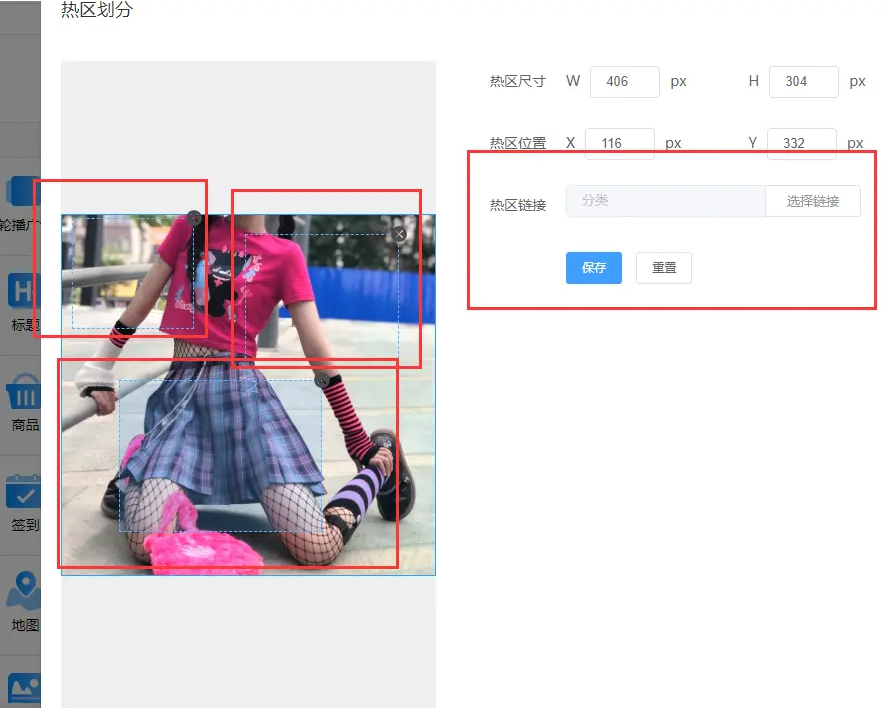Click the 选择链接 button

coord(812,201)
